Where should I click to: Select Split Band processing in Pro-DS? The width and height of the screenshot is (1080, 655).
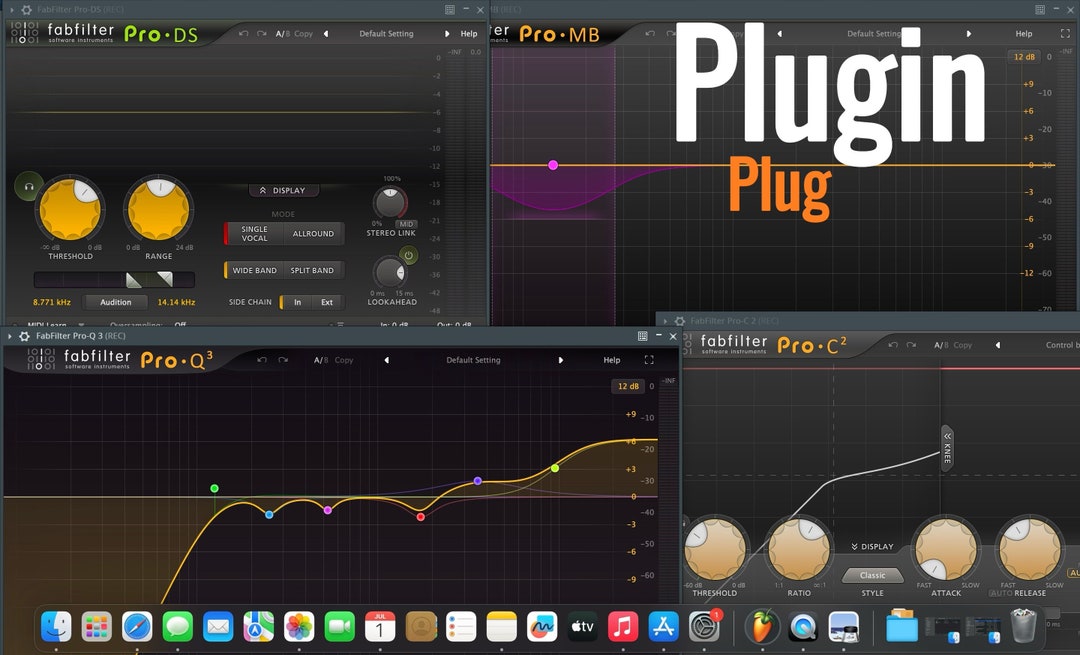pyautogui.click(x=312, y=270)
